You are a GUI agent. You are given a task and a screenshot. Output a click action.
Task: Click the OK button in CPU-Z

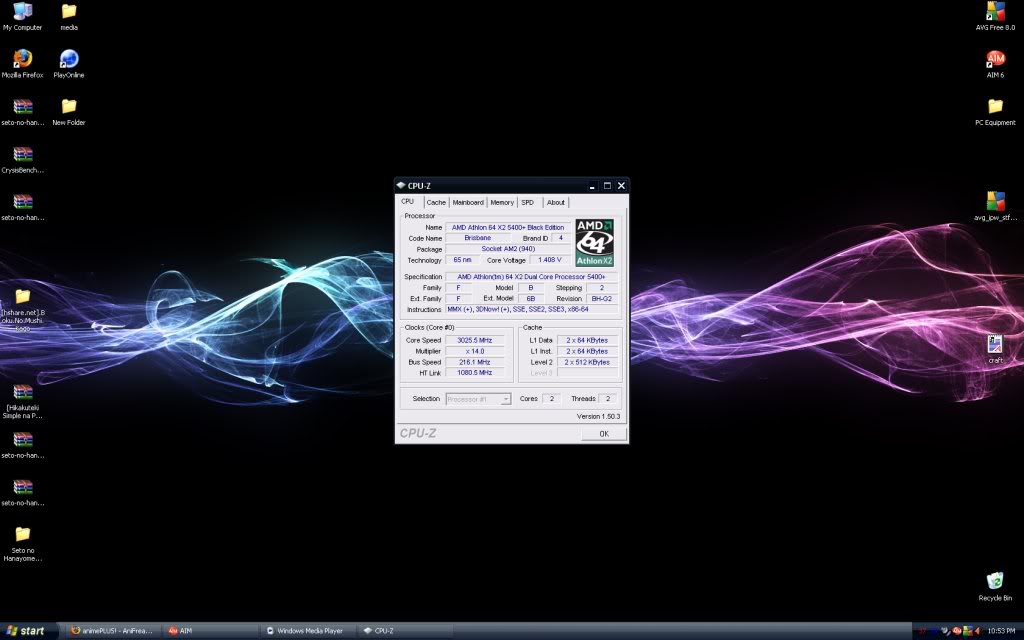click(604, 434)
